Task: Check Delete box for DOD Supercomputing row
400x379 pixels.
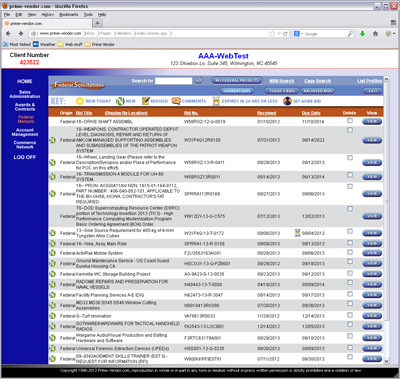Action: tap(350, 209)
